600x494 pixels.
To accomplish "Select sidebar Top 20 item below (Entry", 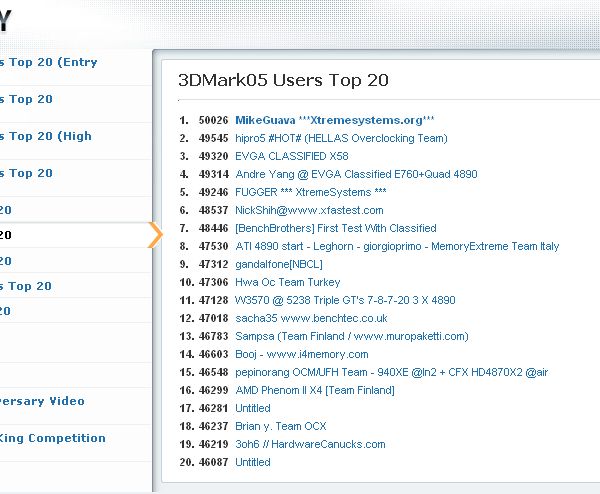I will pyautogui.click(x=26, y=99).
